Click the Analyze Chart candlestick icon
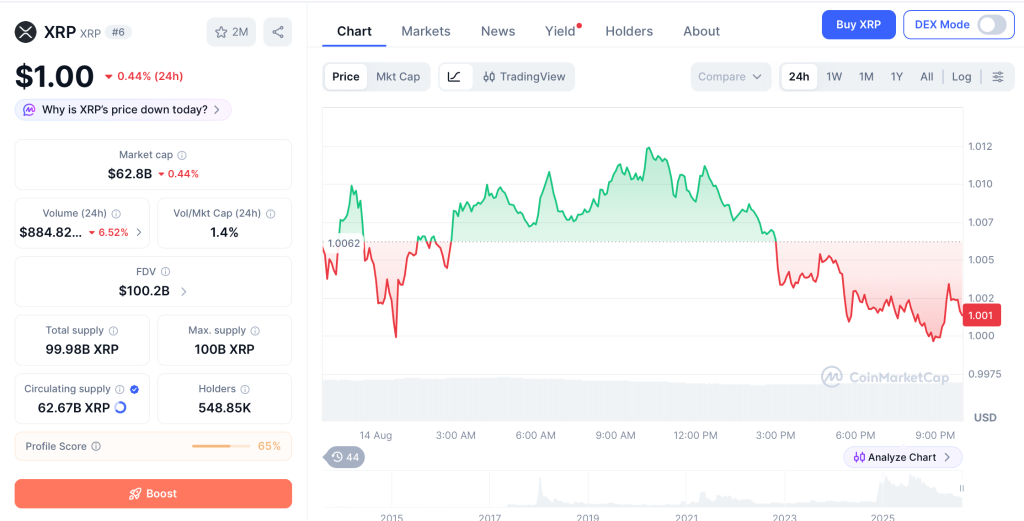 pyautogui.click(x=859, y=457)
